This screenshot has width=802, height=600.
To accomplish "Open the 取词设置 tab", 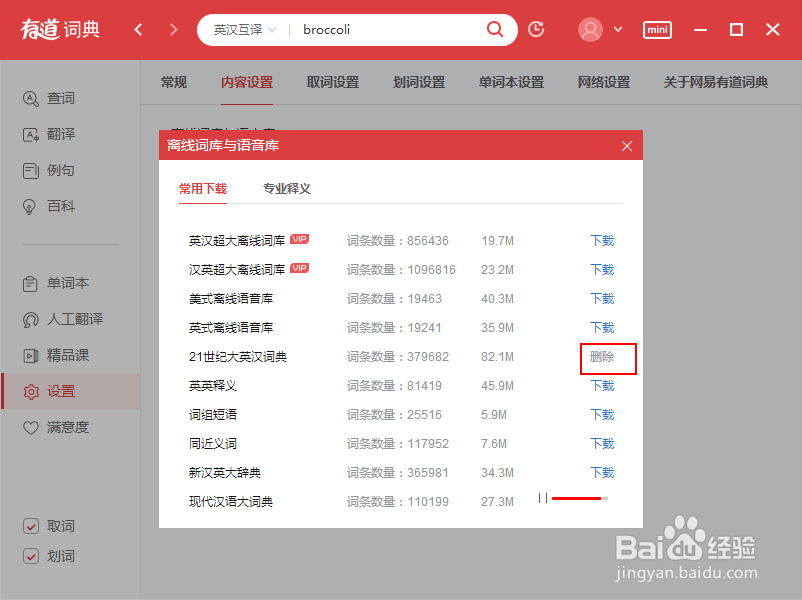I will click(333, 82).
